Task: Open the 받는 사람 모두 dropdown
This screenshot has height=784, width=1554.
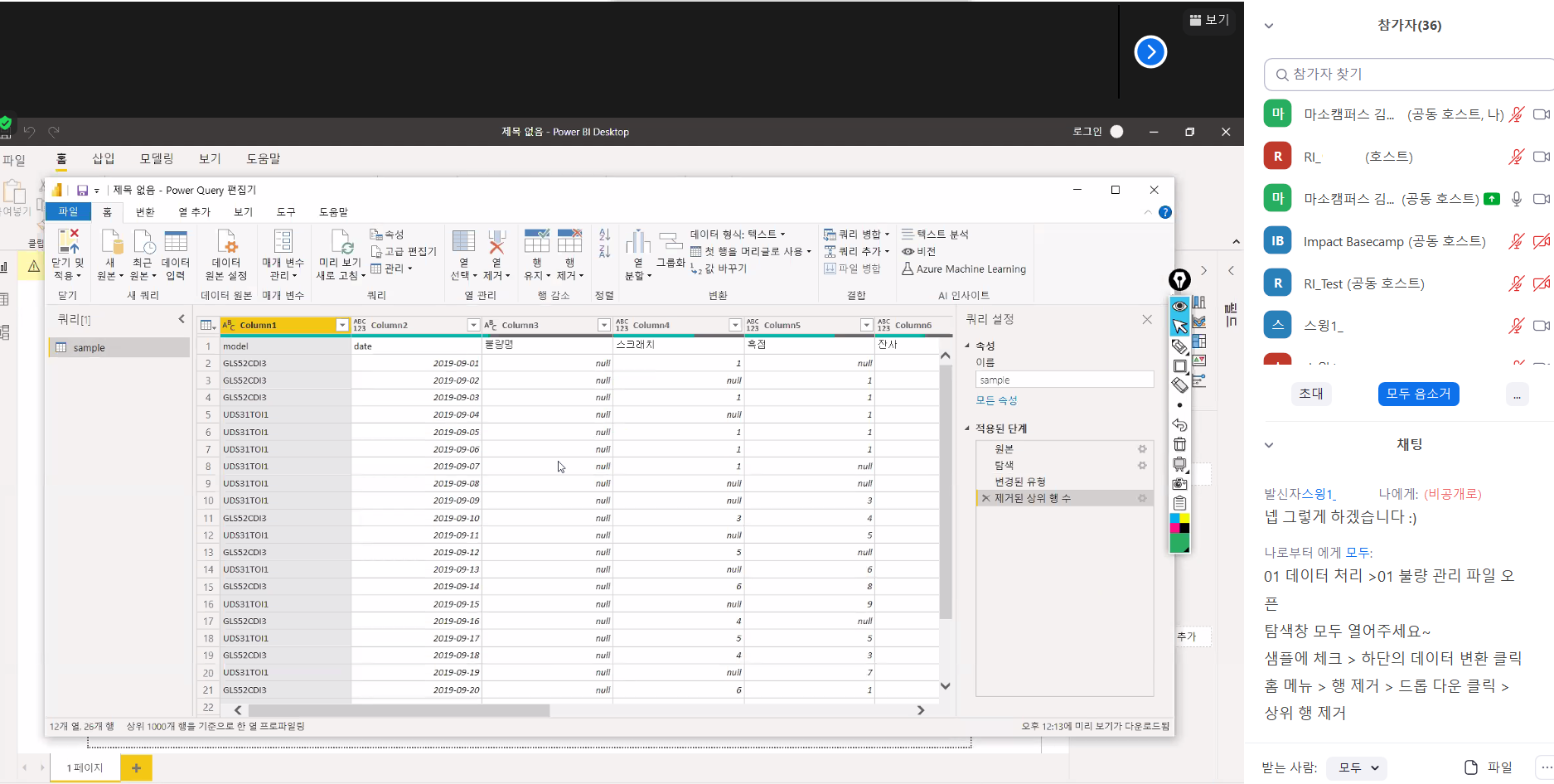Action: click(x=1357, y=767)
